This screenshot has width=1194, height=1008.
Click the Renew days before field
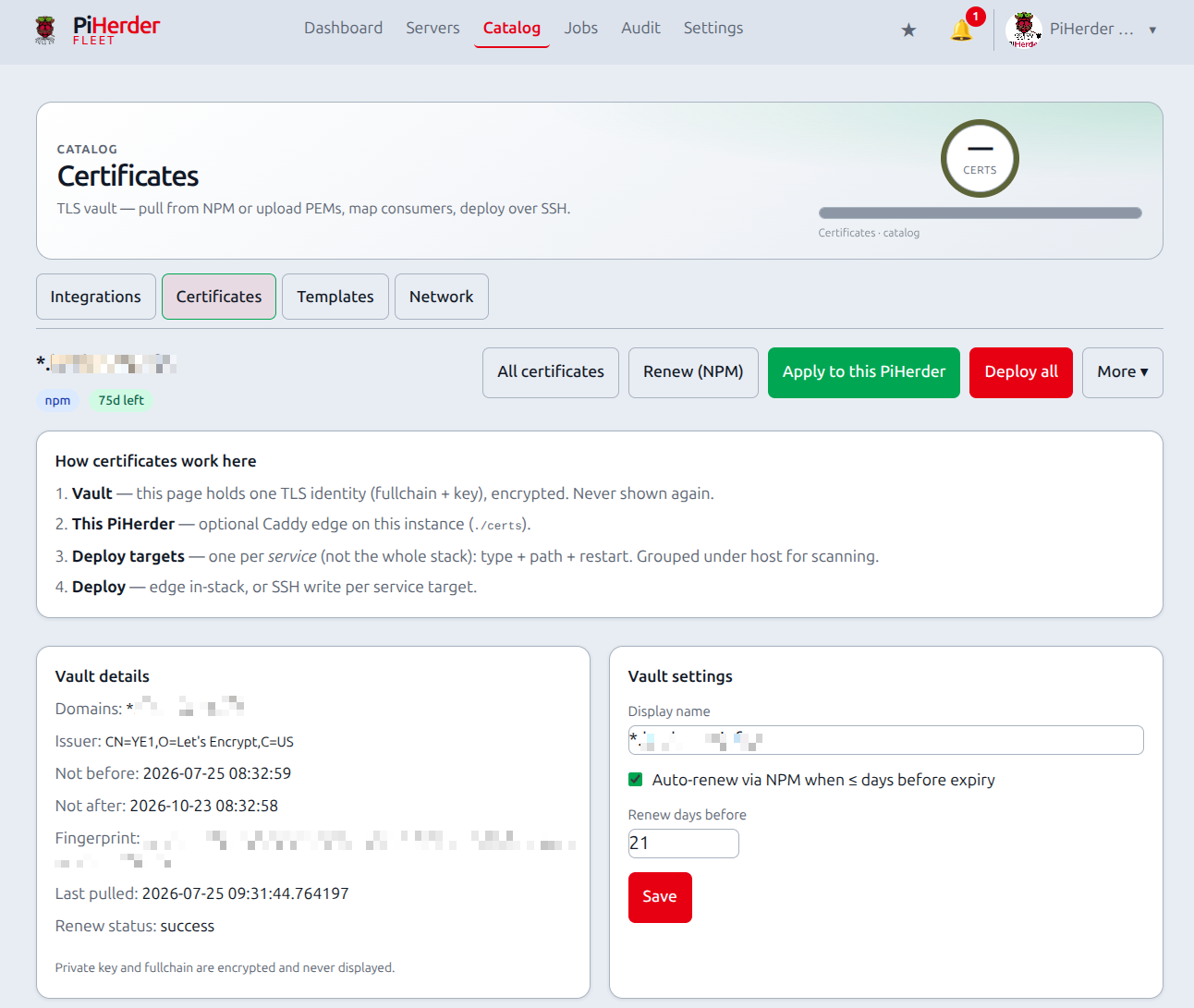click(x=684, y=844)
